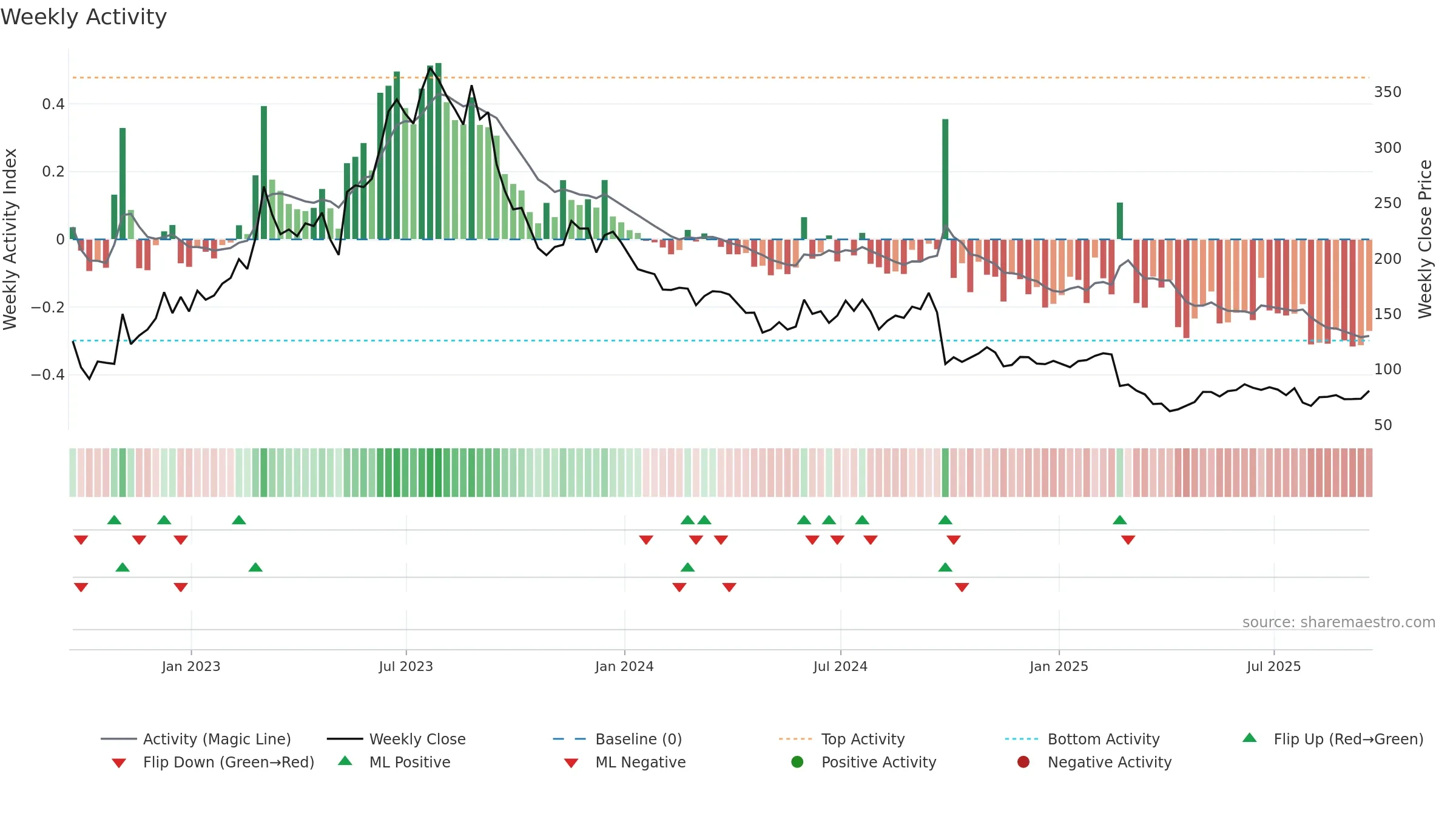1456x819 pixels.
Task: Click the 250 price tick label
Action: (1387, 203)
